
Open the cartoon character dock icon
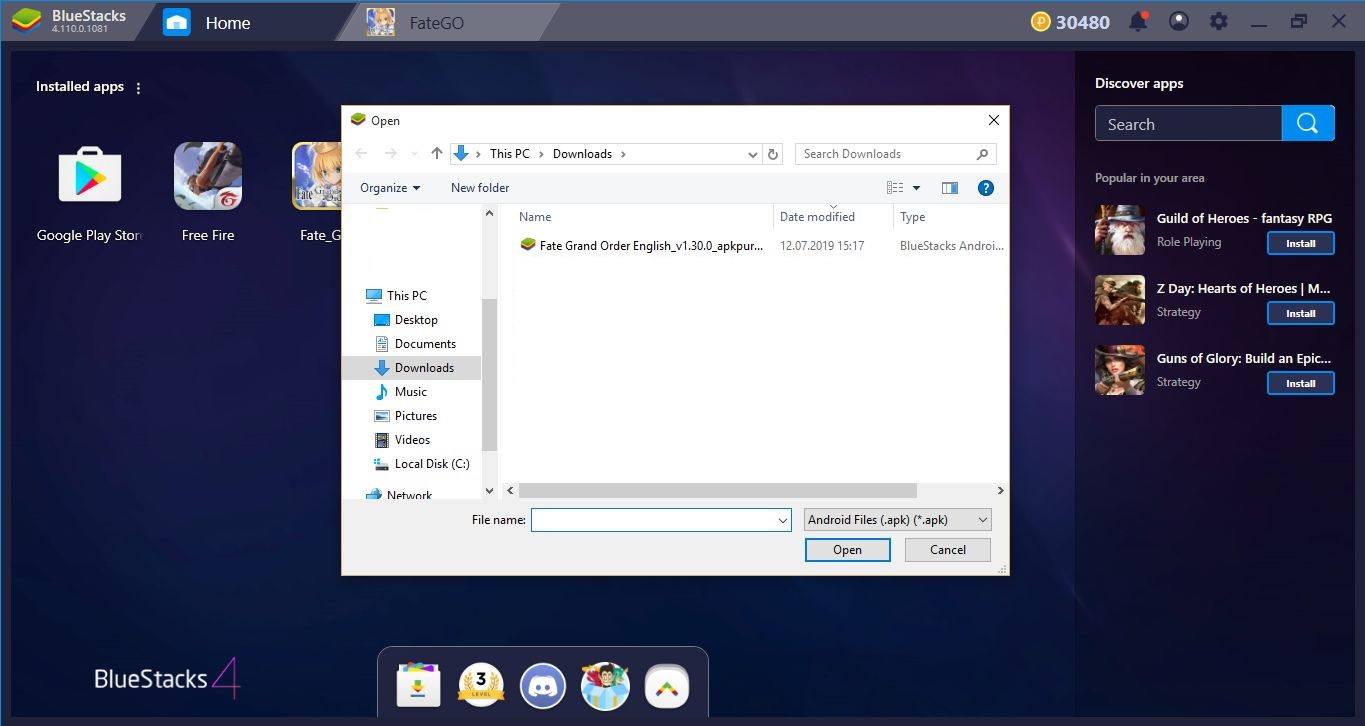[x=605, y=686]
